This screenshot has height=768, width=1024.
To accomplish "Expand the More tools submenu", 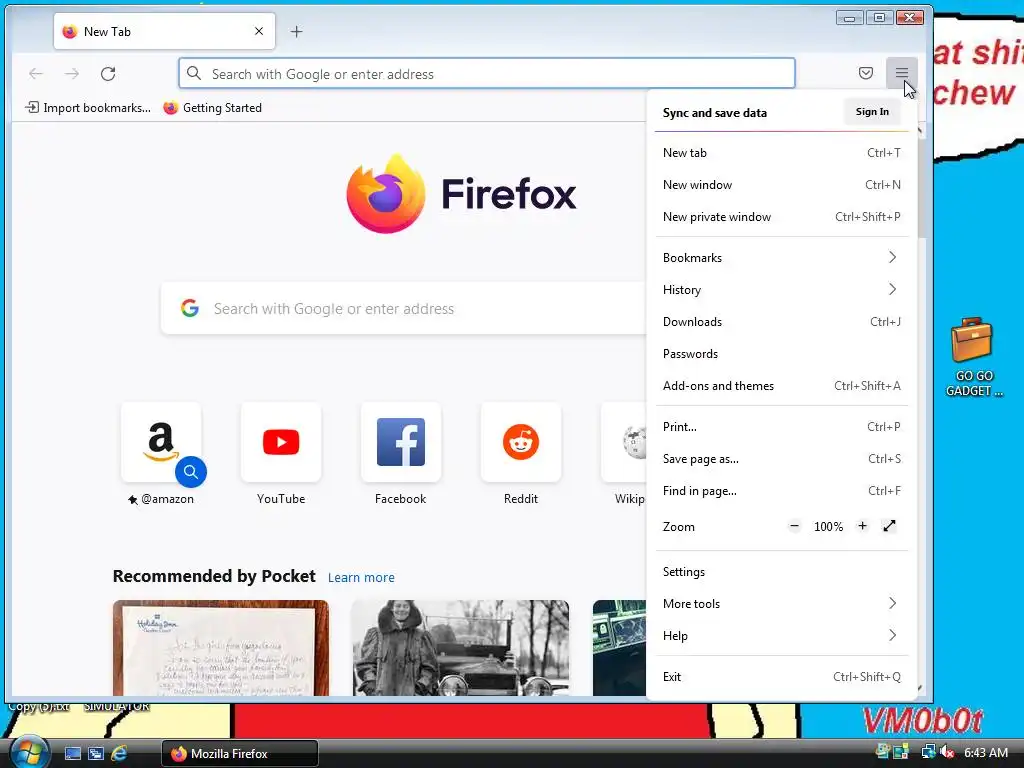I will coord(781,604).
